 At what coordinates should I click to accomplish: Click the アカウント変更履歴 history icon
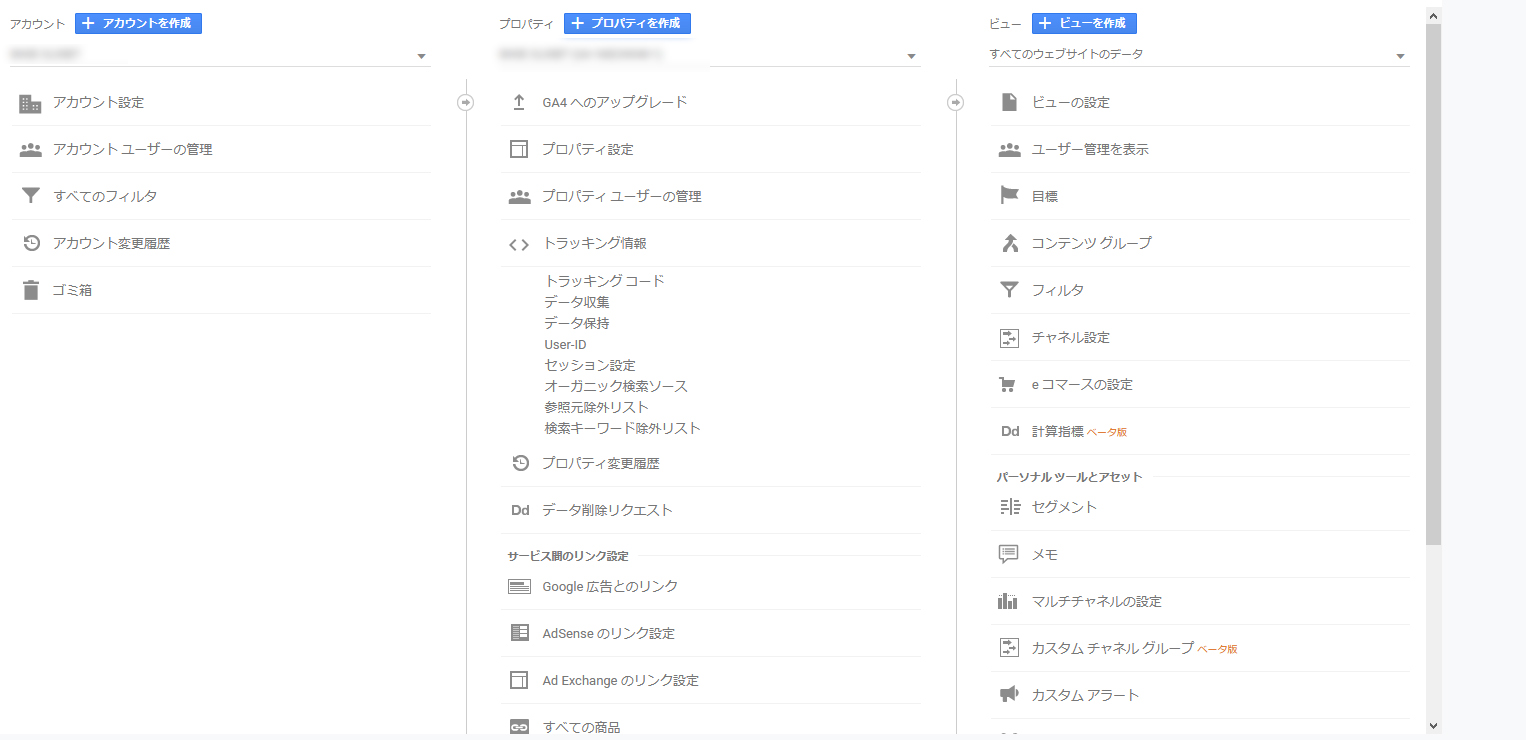click(31, 243)
